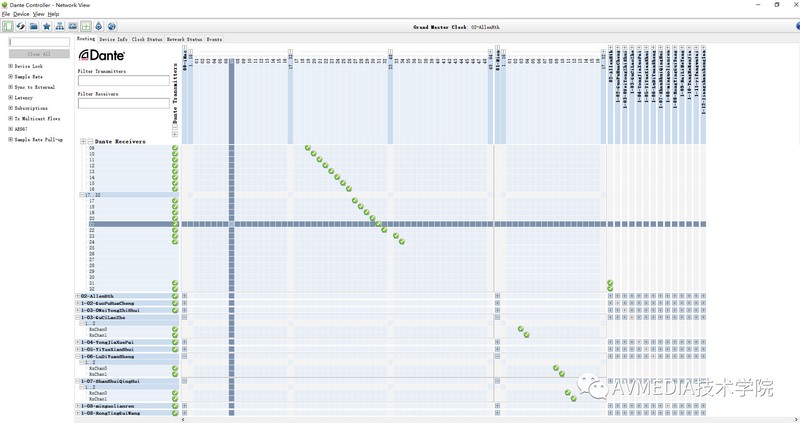This screenshot has width=800, height=423.
Task: Toggle the subscription checkmark in receiver row 09
Action: coord(308,148)
